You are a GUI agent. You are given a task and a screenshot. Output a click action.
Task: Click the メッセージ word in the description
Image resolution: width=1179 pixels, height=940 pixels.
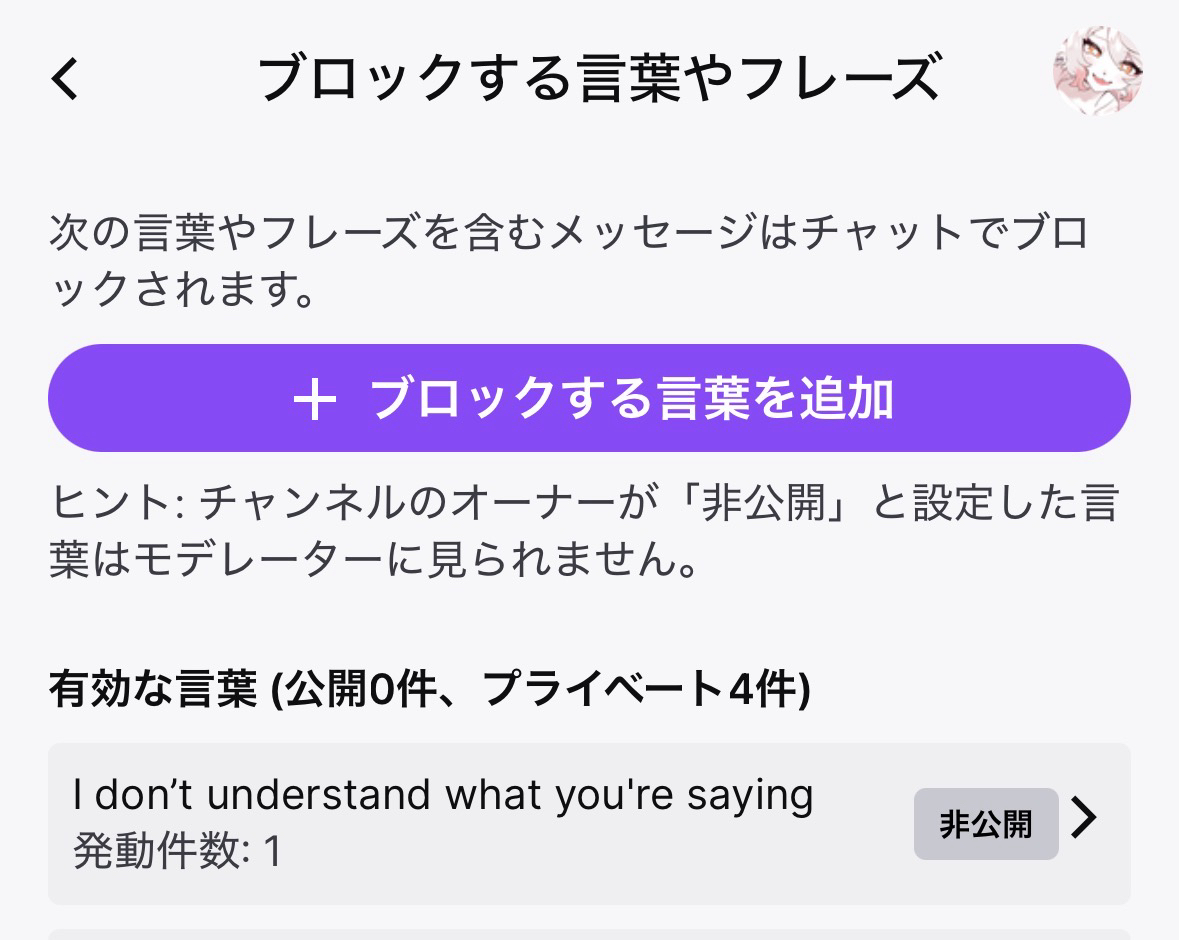[647, 237]
